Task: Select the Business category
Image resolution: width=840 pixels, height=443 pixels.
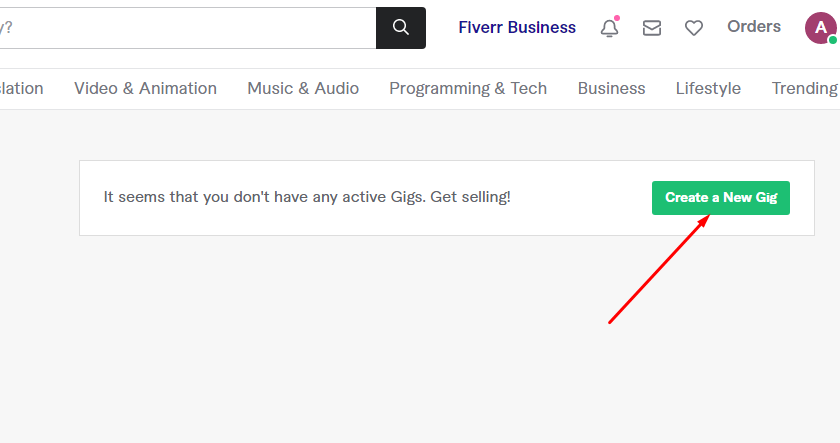Action: pos(611,88)
